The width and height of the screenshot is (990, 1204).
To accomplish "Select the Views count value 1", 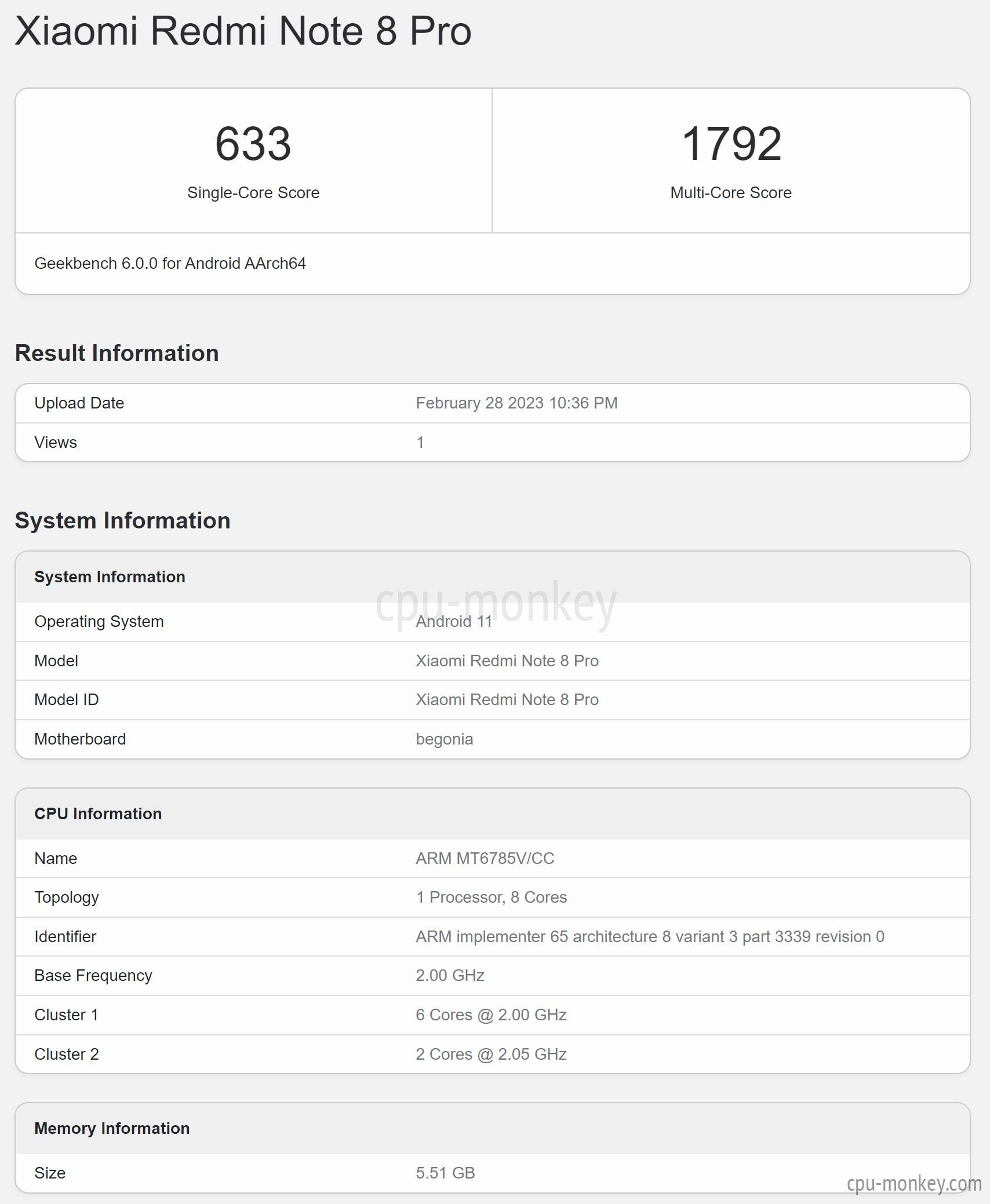I will 420,442.
